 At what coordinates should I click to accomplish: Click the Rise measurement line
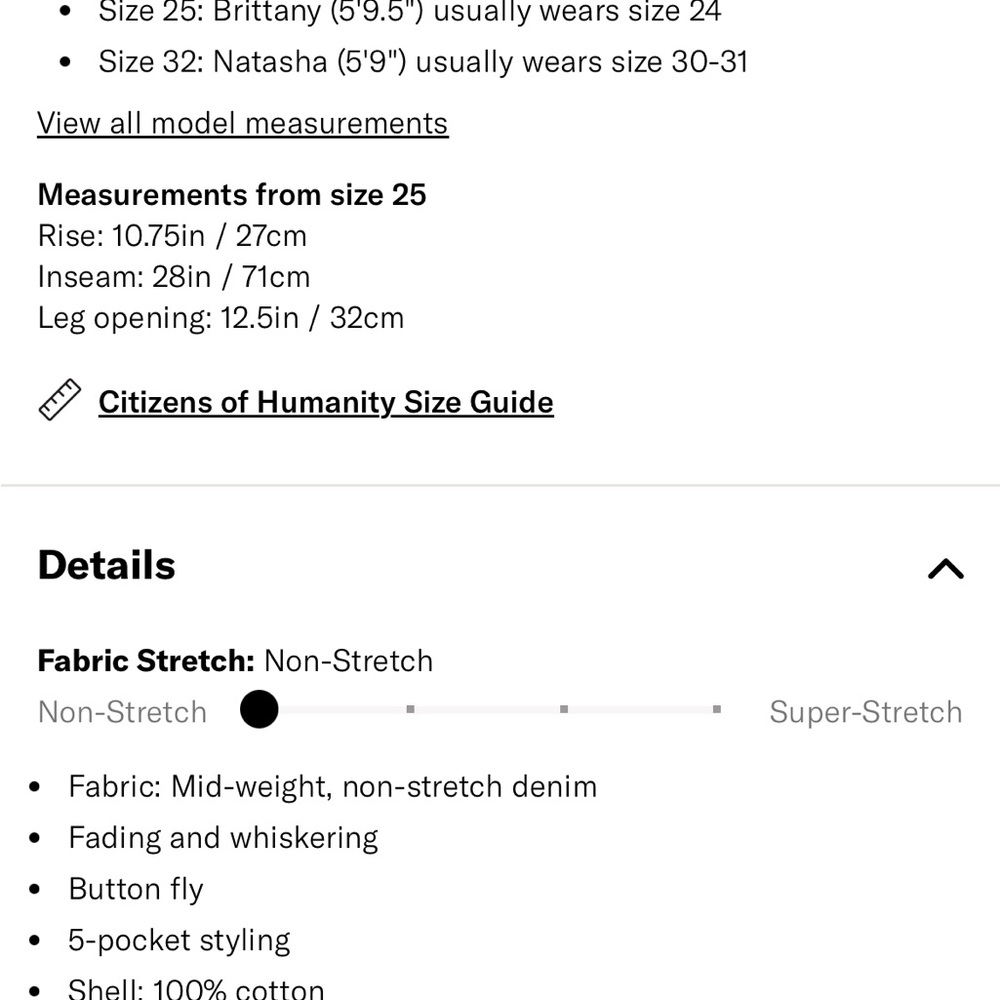(172, 236)
